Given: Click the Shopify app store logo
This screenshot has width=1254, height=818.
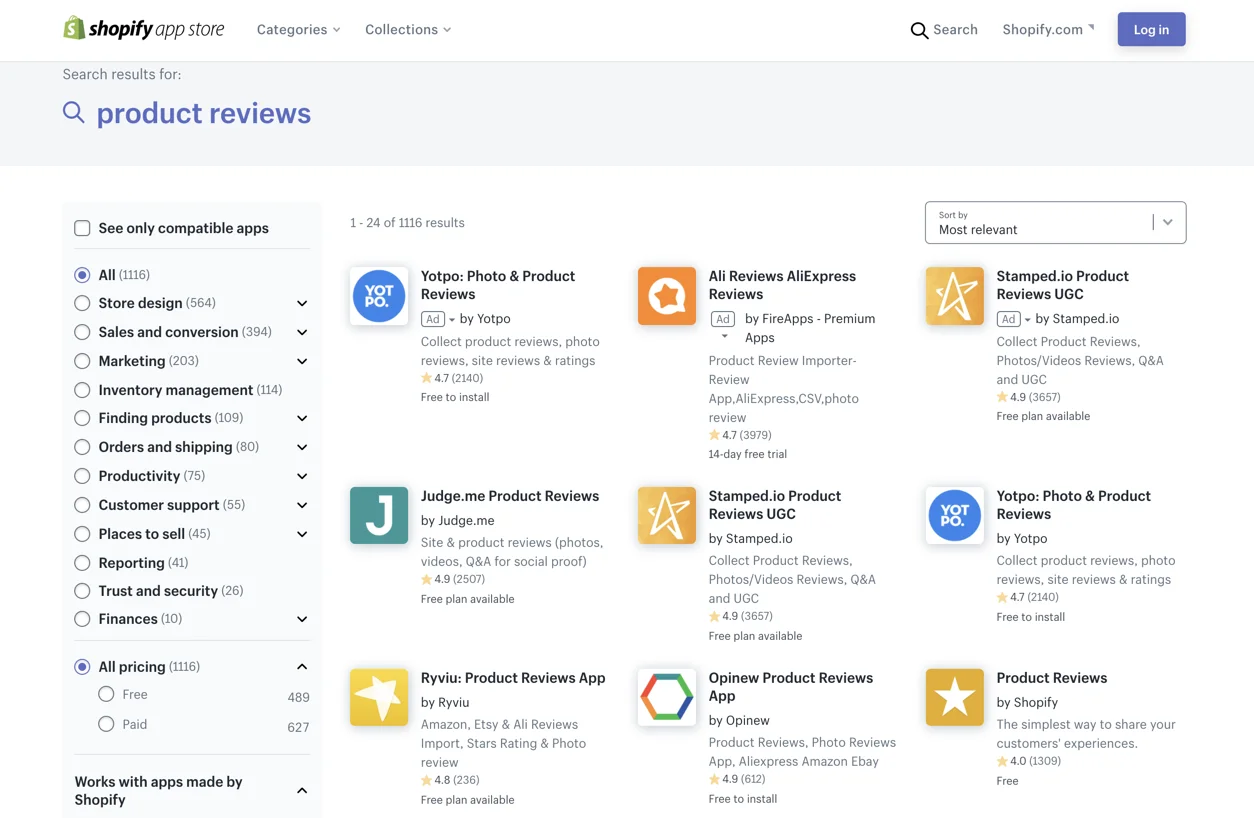Looking at the screenshot, I should coord(144,29).
